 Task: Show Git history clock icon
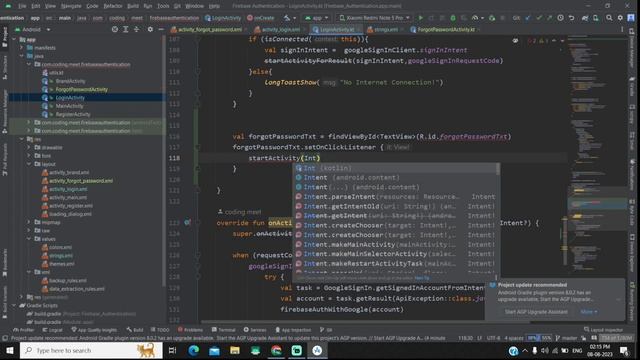[560, 18]
